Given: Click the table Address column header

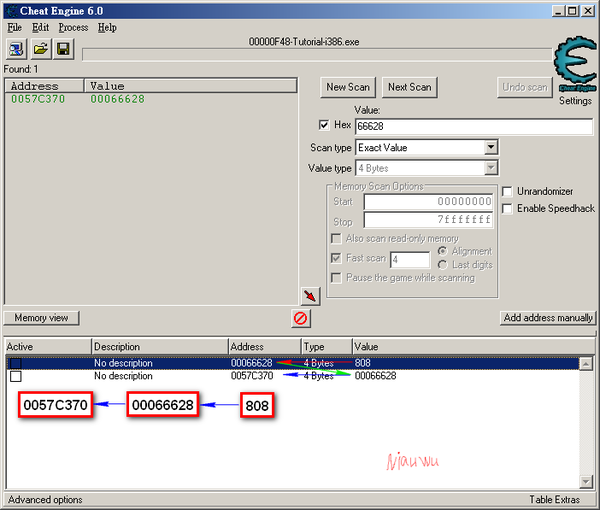Looking at the screenshot, I should click(265, 347).
